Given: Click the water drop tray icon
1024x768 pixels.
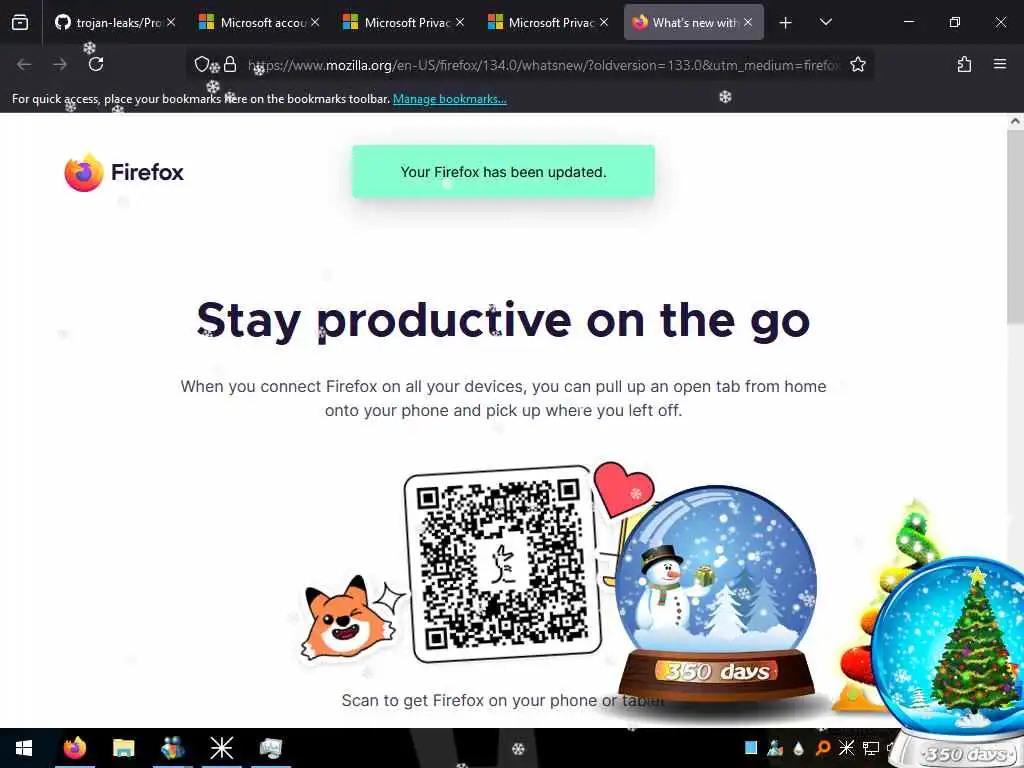Looking at the screenshot, I should [x=799, y=748].
